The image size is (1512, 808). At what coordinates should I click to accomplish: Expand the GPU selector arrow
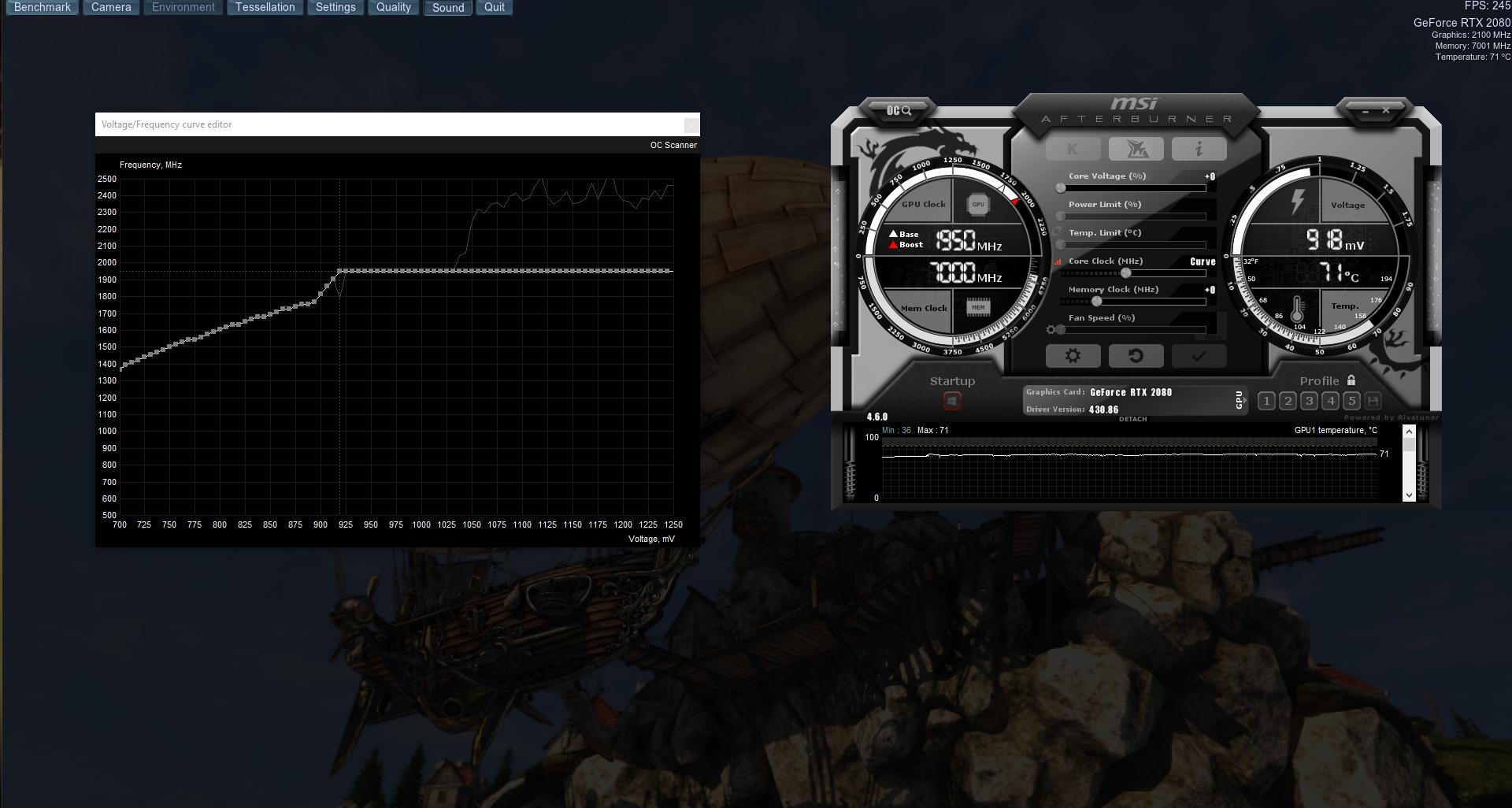pyautogui.click(x=1239, y=400)
